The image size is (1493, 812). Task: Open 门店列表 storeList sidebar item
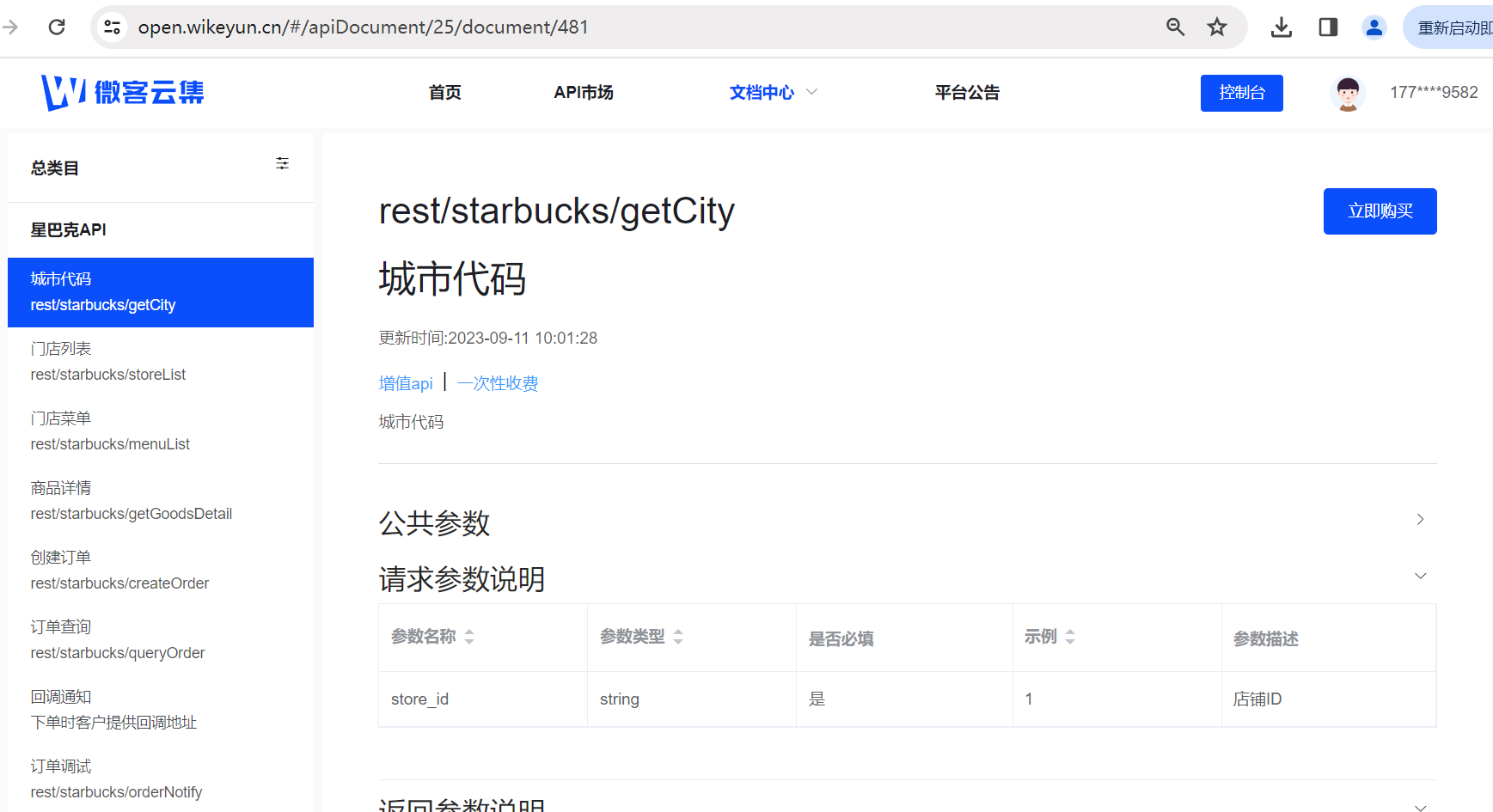[x=161, y=362]
